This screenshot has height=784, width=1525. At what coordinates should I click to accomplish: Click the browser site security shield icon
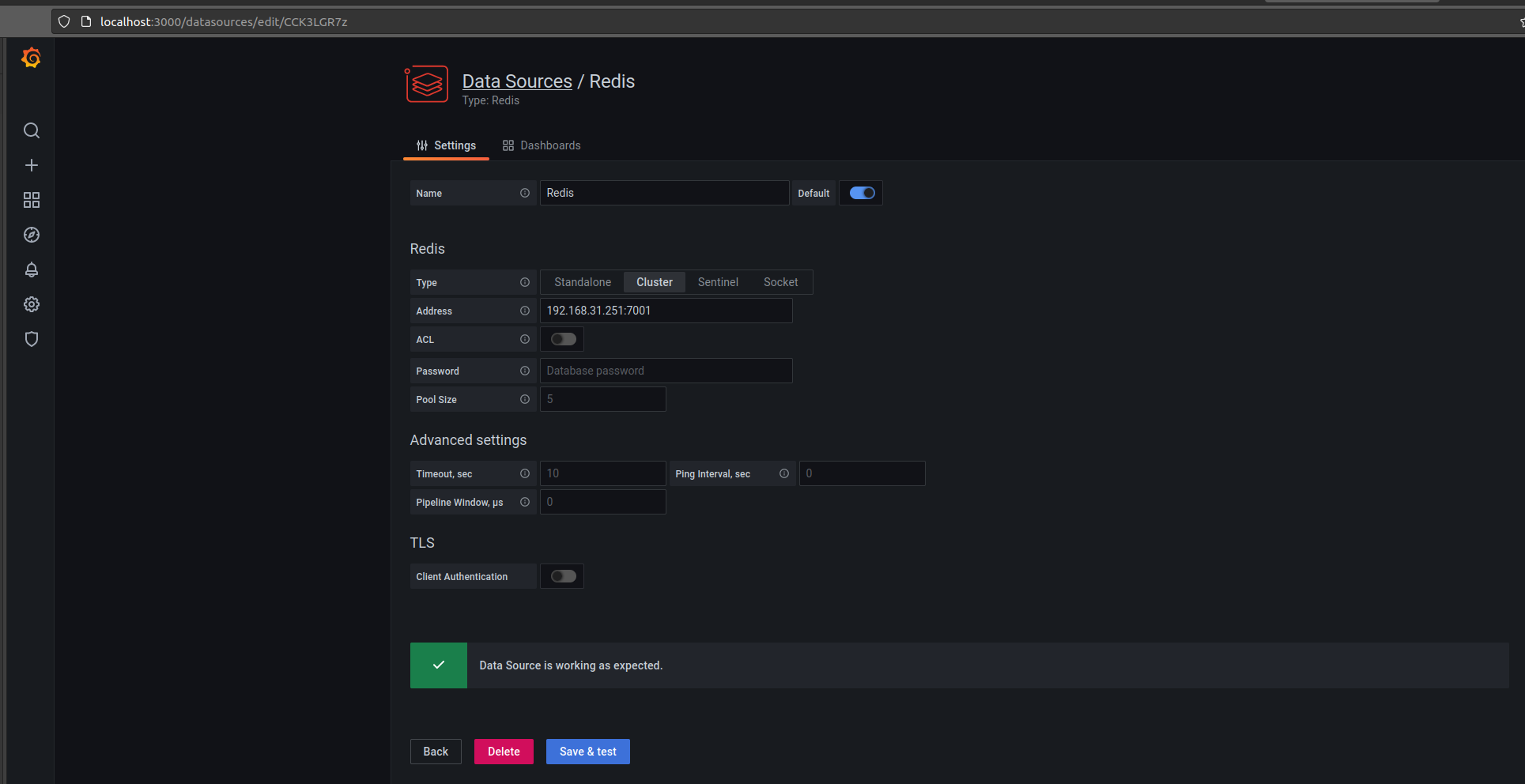(64, 21)
